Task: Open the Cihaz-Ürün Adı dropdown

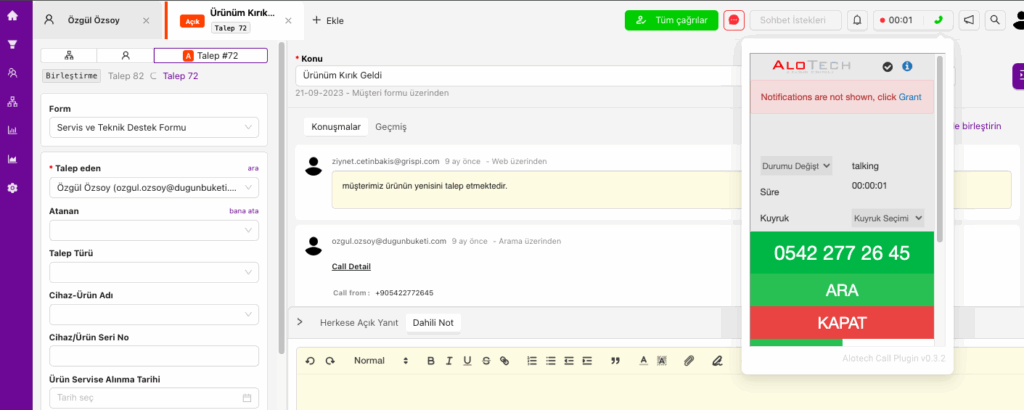Action: pos(153,315)
